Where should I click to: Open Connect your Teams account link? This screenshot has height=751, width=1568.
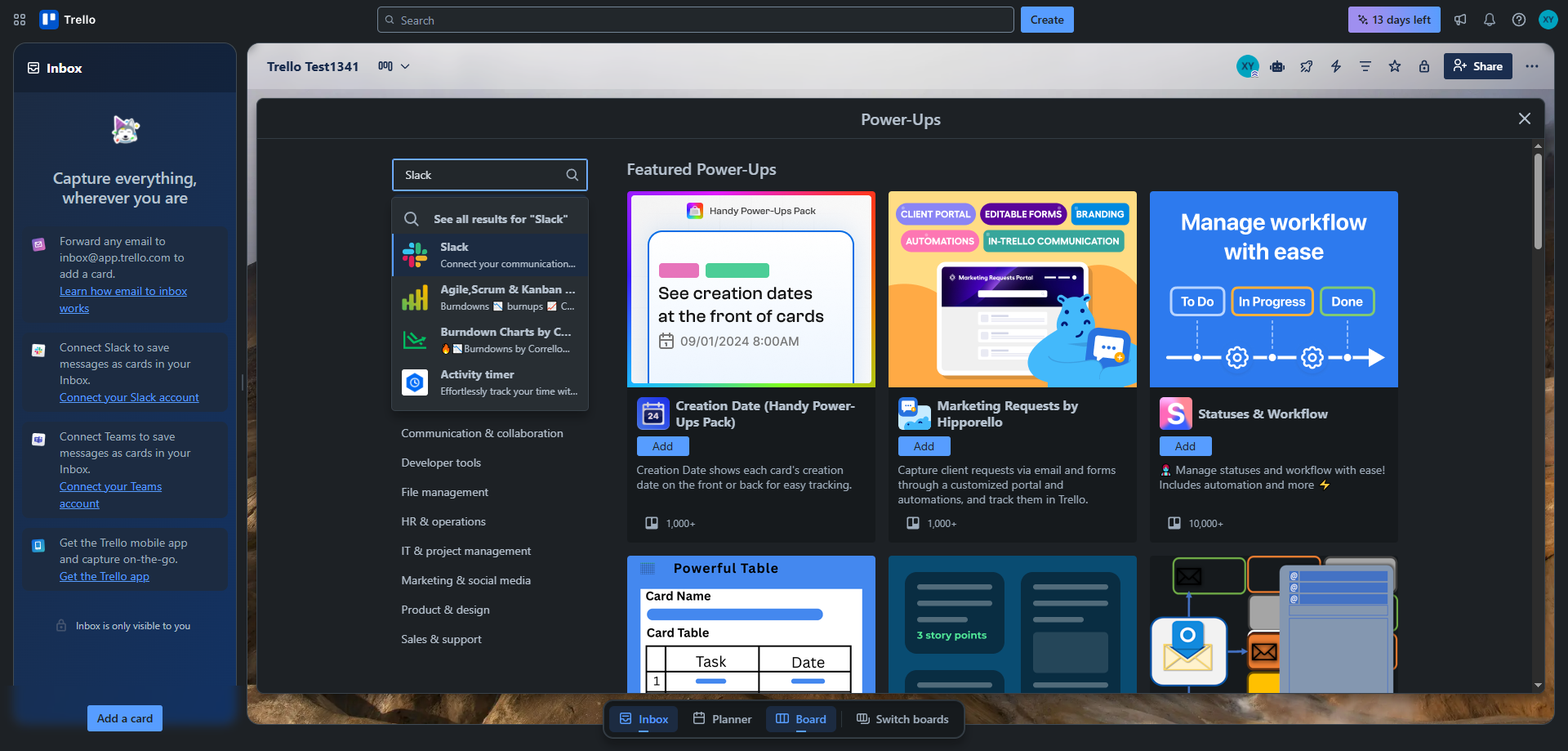[x=110, y=495]
